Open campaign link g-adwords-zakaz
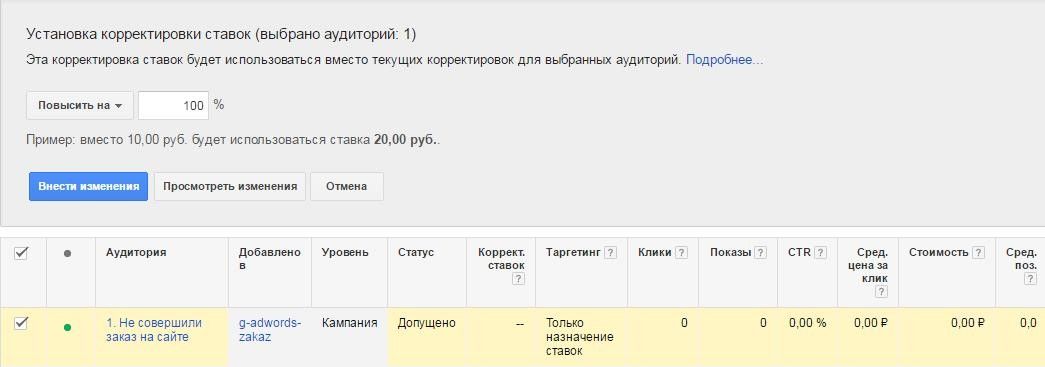This screenshot has height=367, width=1045. pos(270,330)
